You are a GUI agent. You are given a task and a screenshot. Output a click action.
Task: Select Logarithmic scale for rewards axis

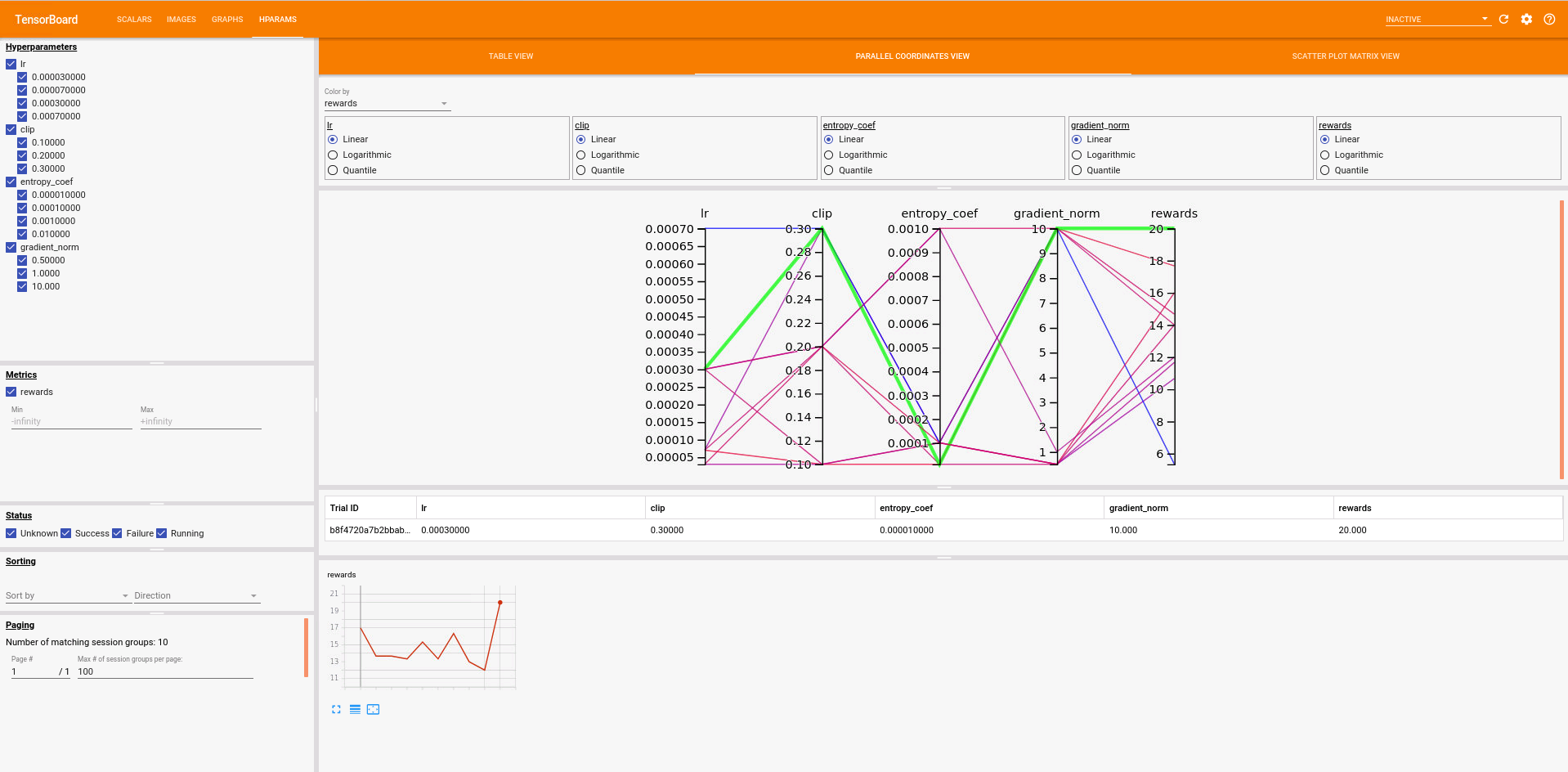pos(1324,155)
